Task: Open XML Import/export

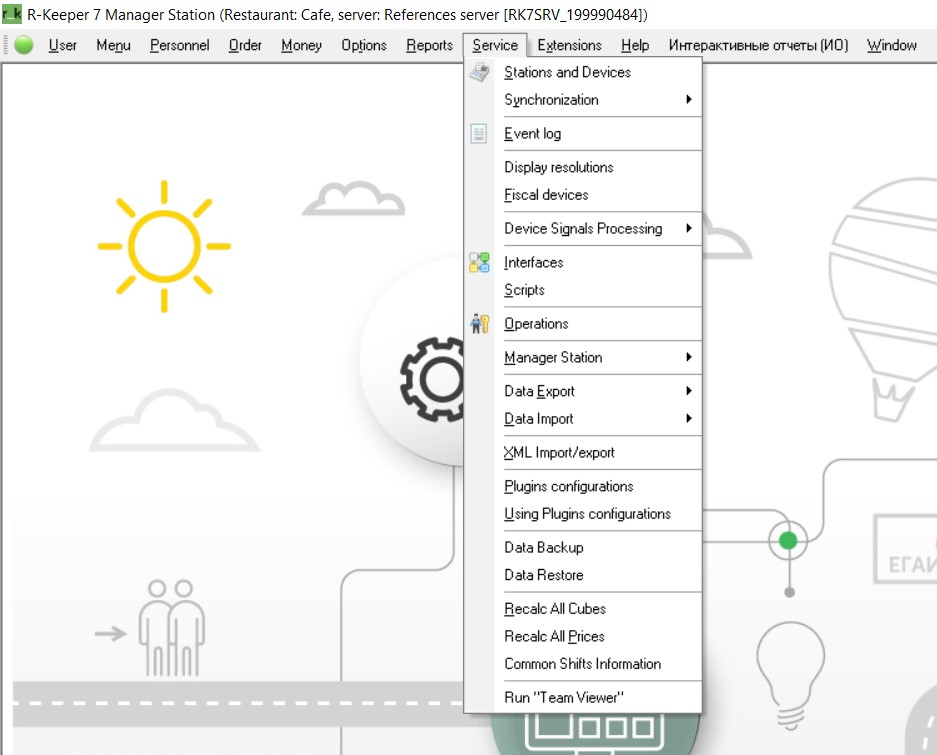Action: pyautogui.click(x=583, y=453)
